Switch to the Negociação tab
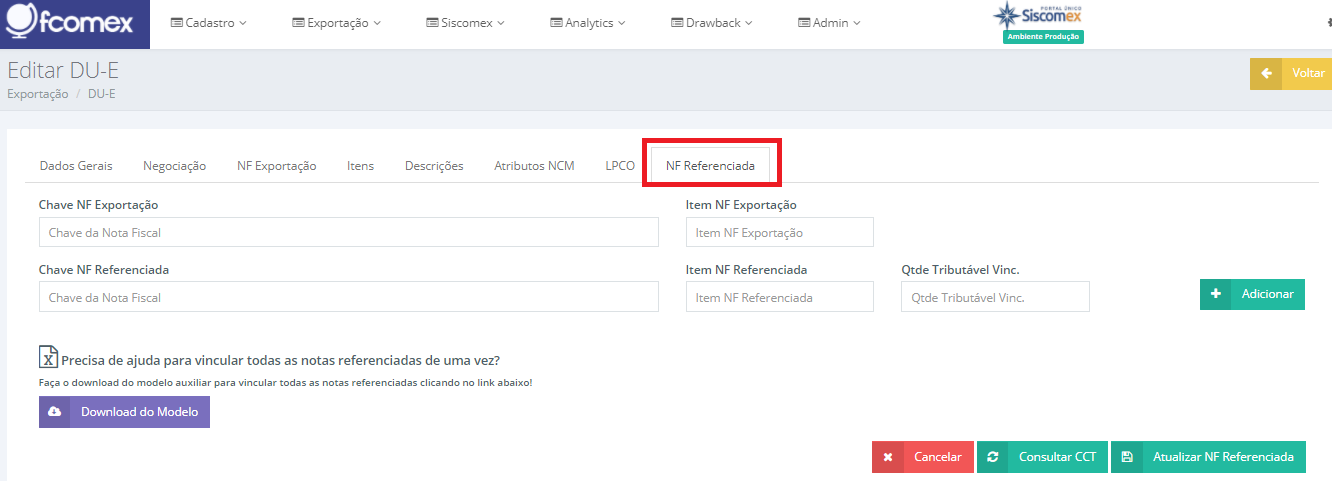Screen dimensions: 1332x481 [x=175, y=166]
